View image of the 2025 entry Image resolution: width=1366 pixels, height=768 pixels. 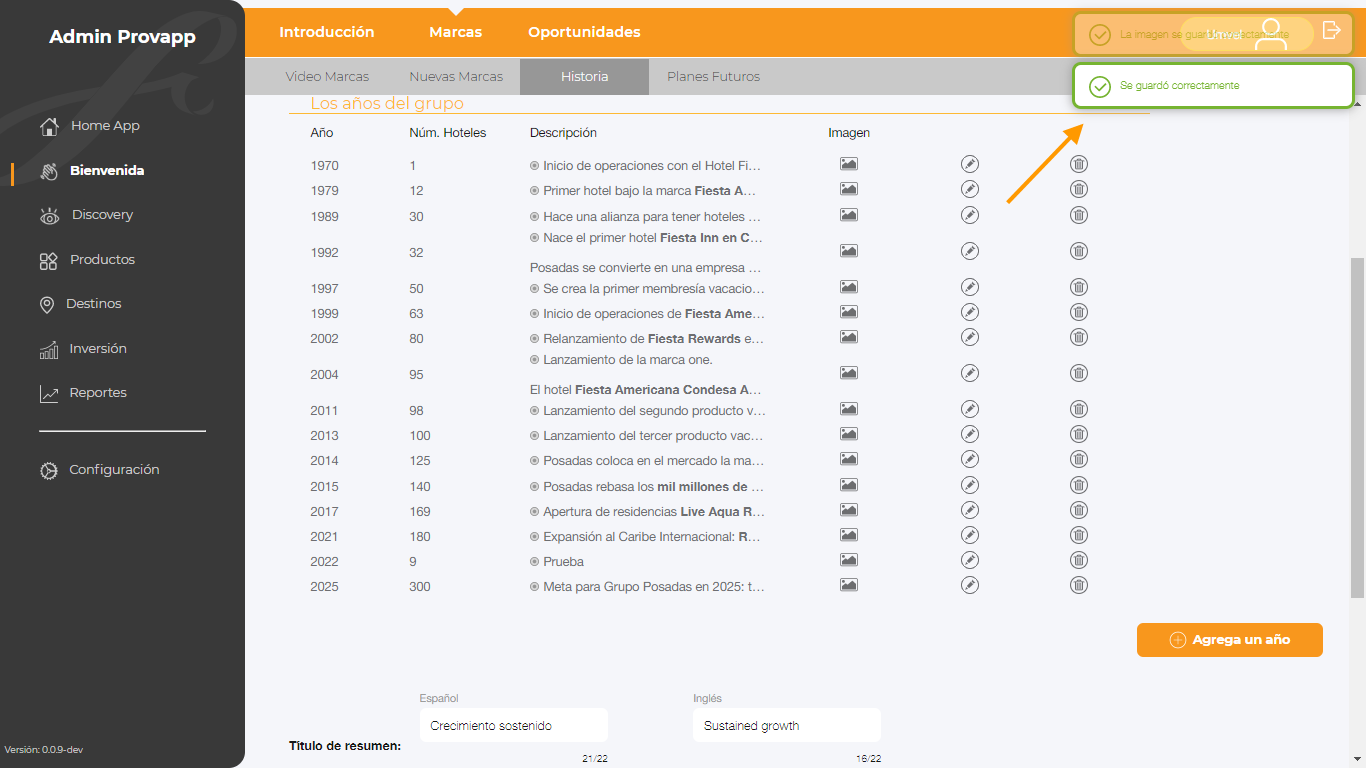[x=849, y=585]
